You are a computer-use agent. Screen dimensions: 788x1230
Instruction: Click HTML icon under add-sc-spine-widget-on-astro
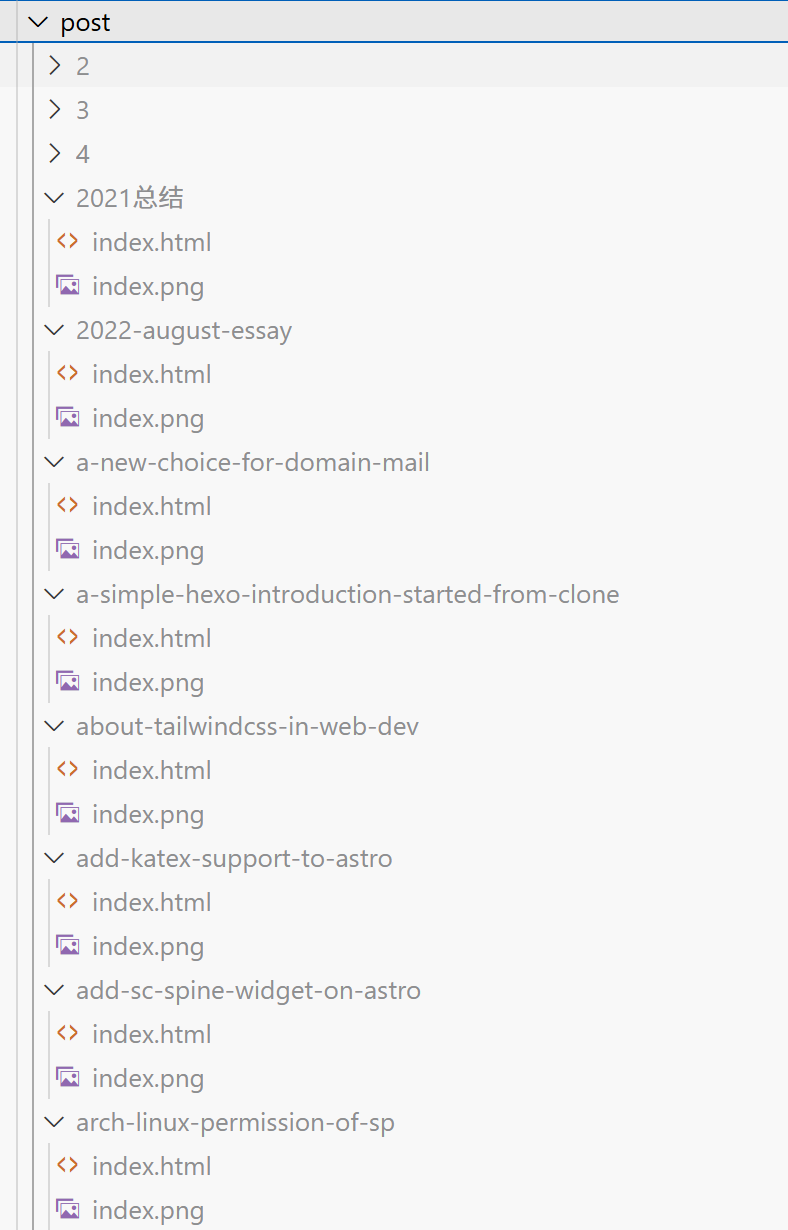67,1034
